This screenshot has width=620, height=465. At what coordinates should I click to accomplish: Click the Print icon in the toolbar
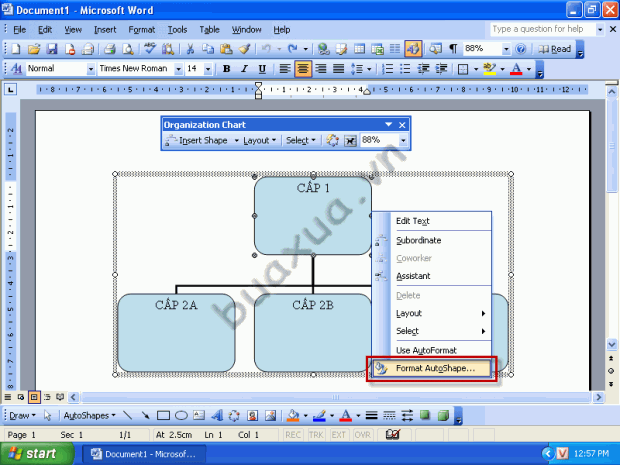[x=109, y=49]
